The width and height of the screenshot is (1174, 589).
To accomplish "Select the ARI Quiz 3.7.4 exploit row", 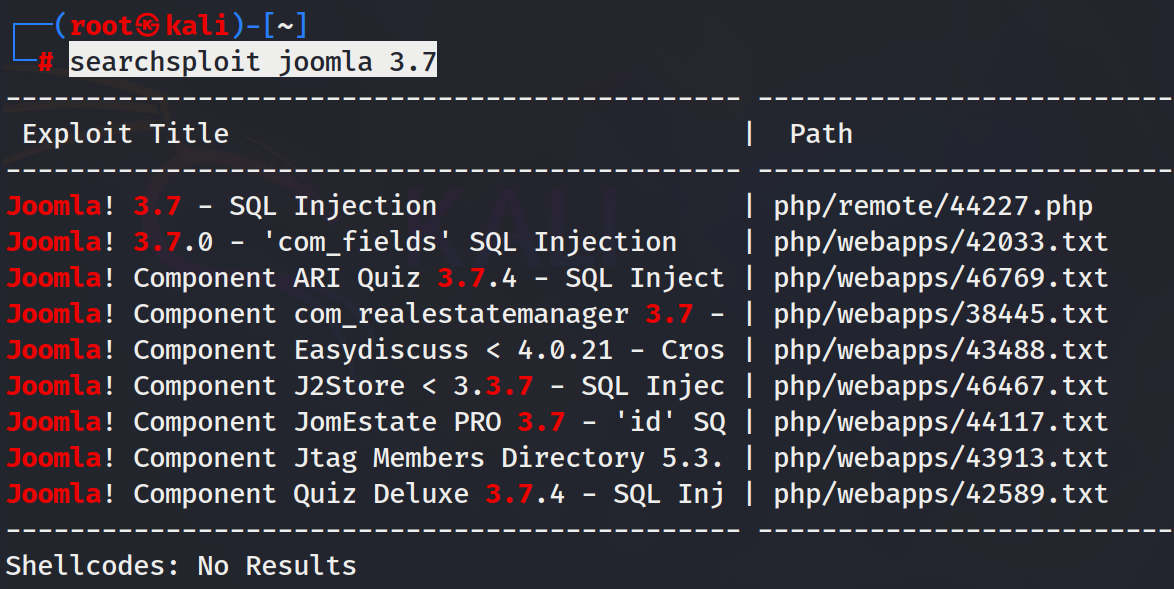I will click(365, 279).
